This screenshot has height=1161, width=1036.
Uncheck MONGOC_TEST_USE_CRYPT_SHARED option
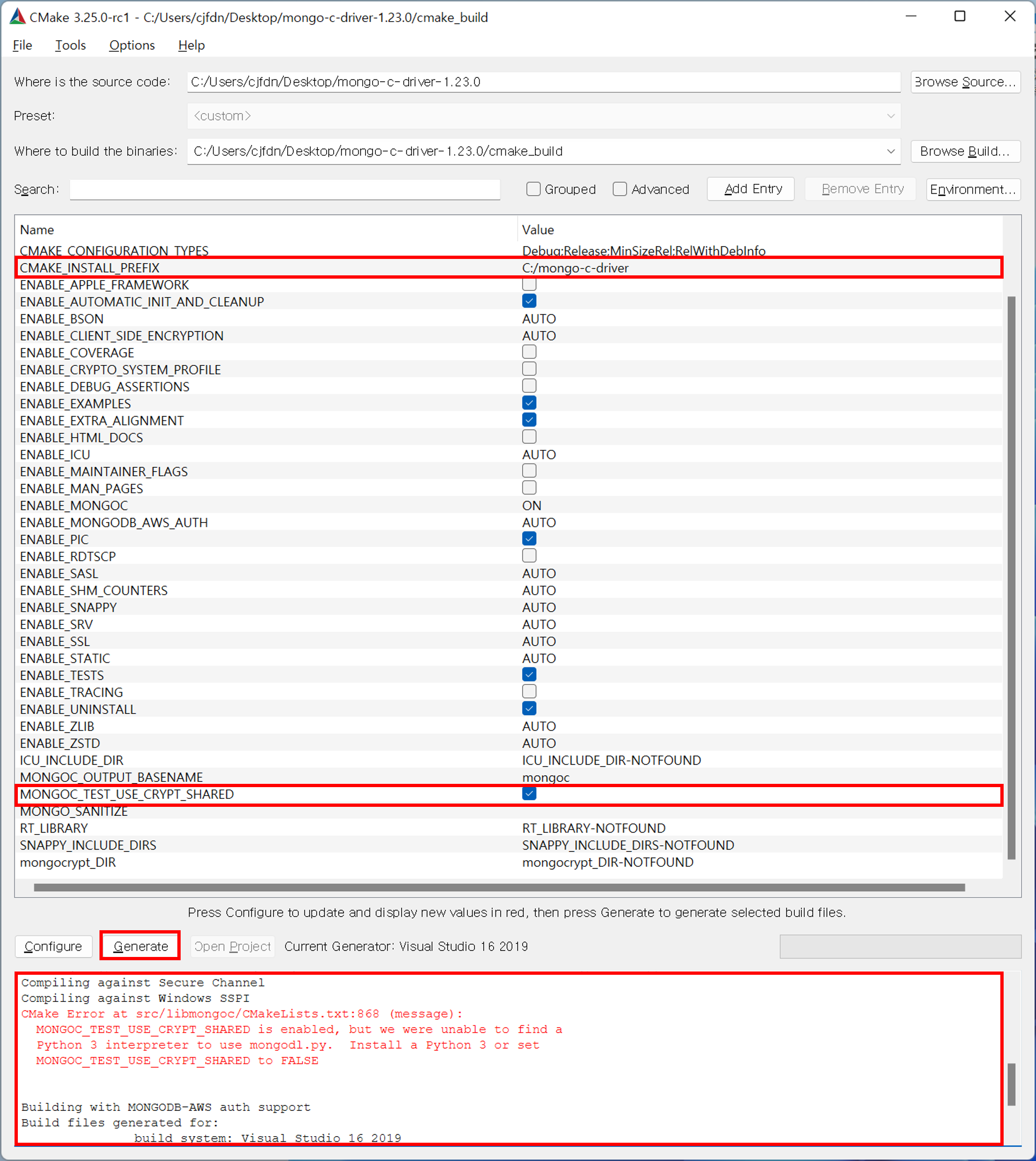[x=529, y=793]
